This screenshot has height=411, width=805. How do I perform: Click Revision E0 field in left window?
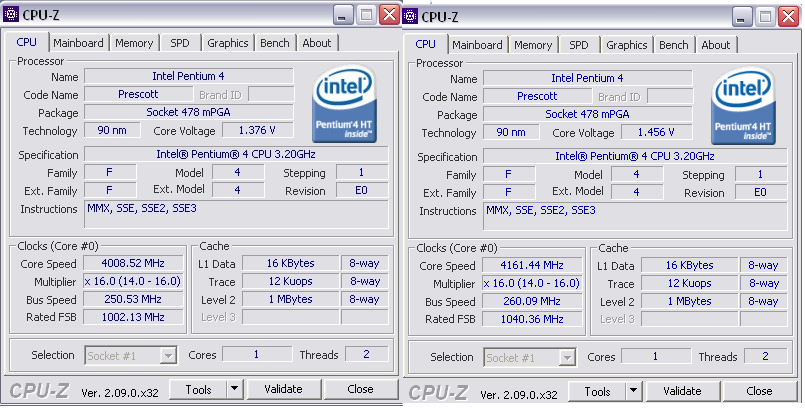click(x=362, y=190)
